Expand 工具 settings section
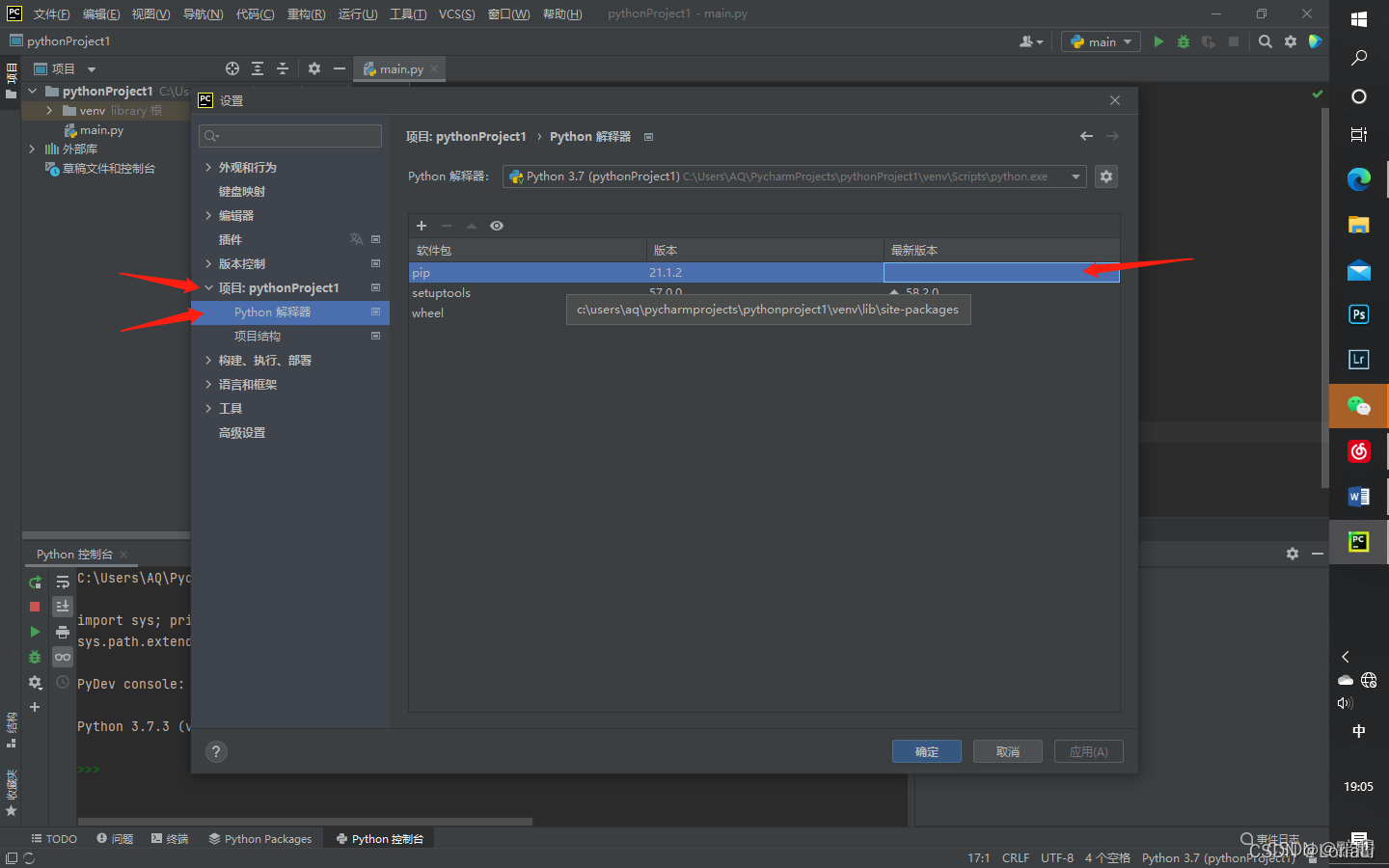 tap(208, 409)
